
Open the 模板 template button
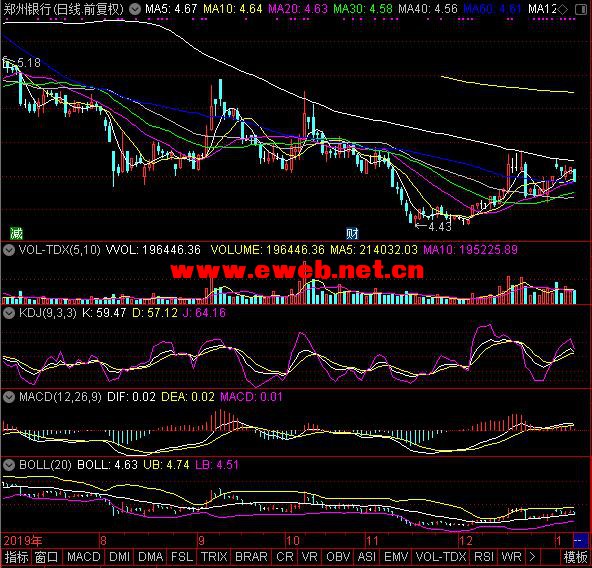click(x=575, y=557)
